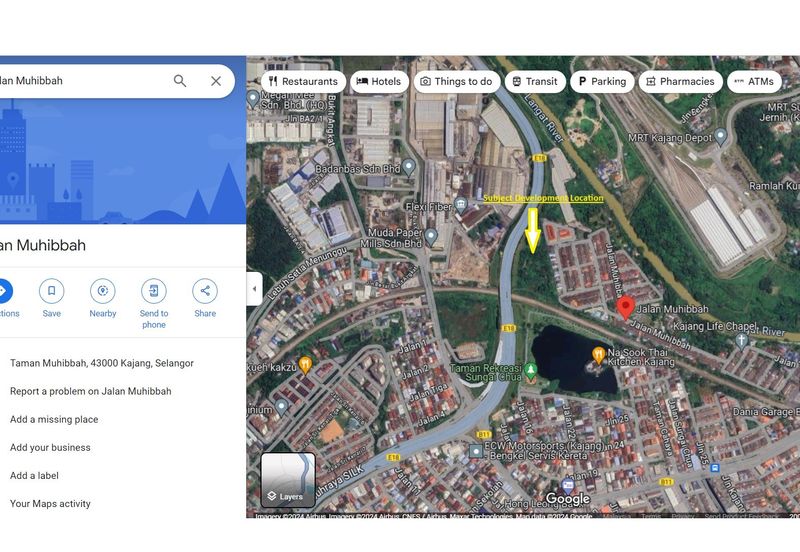This screenshot has width=800, height=552.
Task: Click Add a missing place
Action: click(x=54, y=419)
